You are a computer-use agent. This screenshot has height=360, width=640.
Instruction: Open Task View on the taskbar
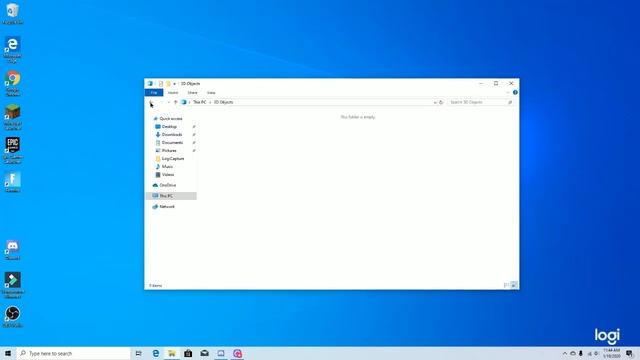[x=138, y=353]
